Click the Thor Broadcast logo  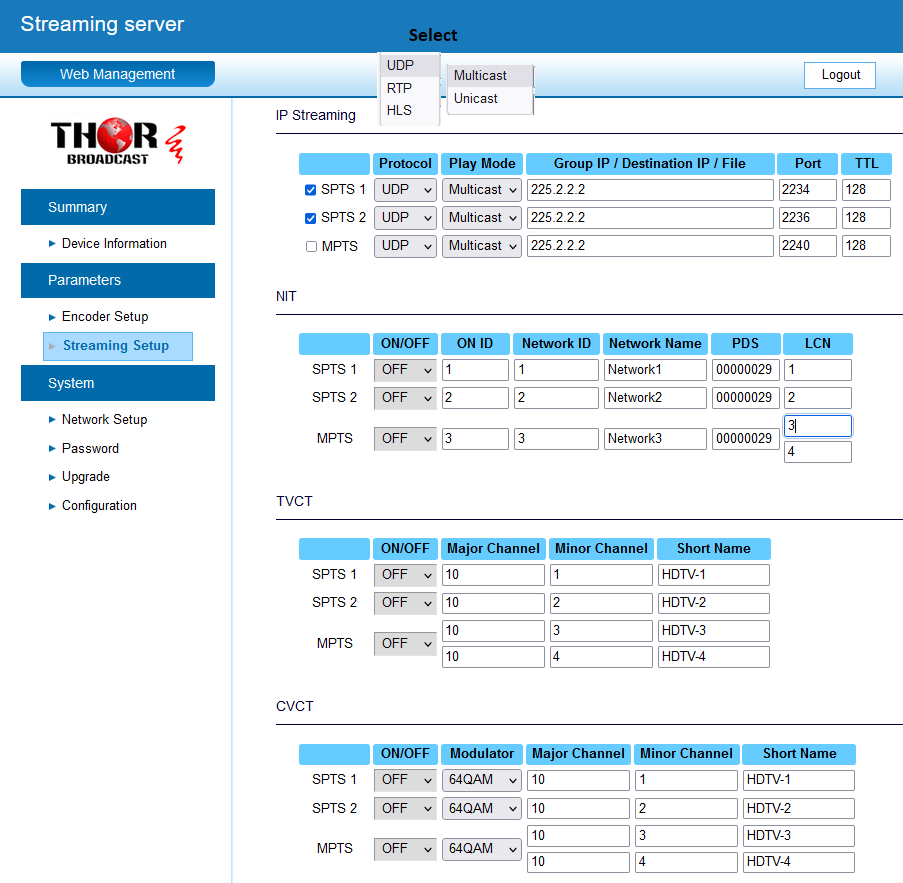[117, 141]
